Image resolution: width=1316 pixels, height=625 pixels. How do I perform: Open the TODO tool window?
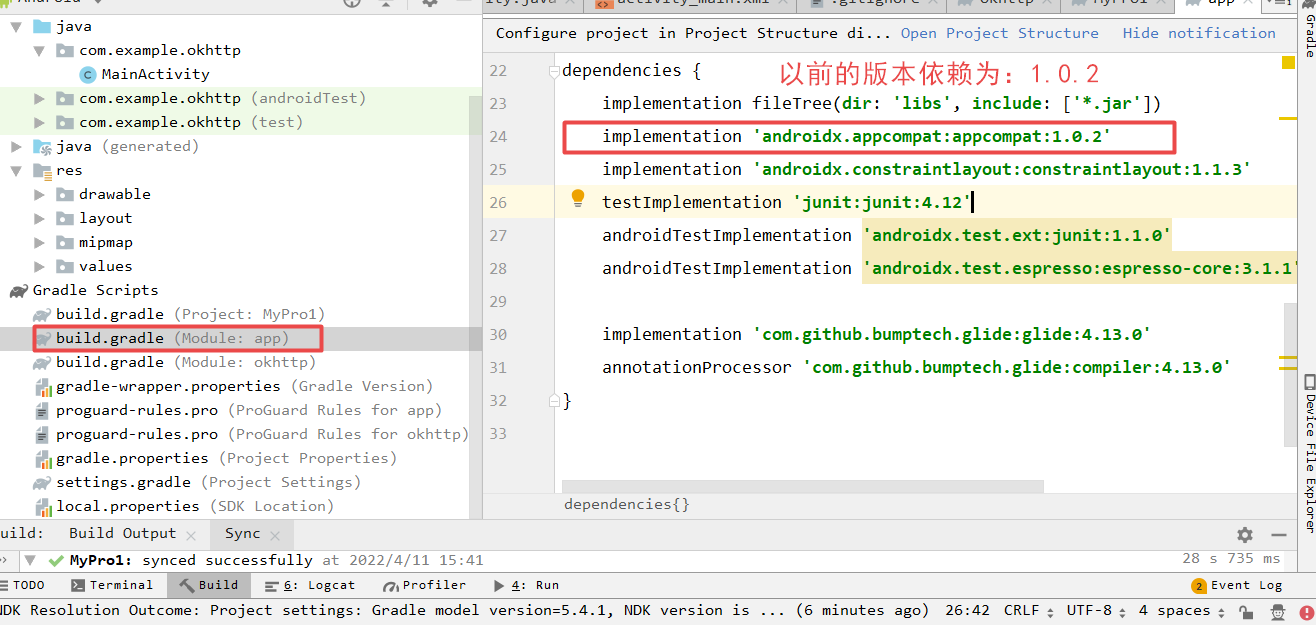click(27, 585)
